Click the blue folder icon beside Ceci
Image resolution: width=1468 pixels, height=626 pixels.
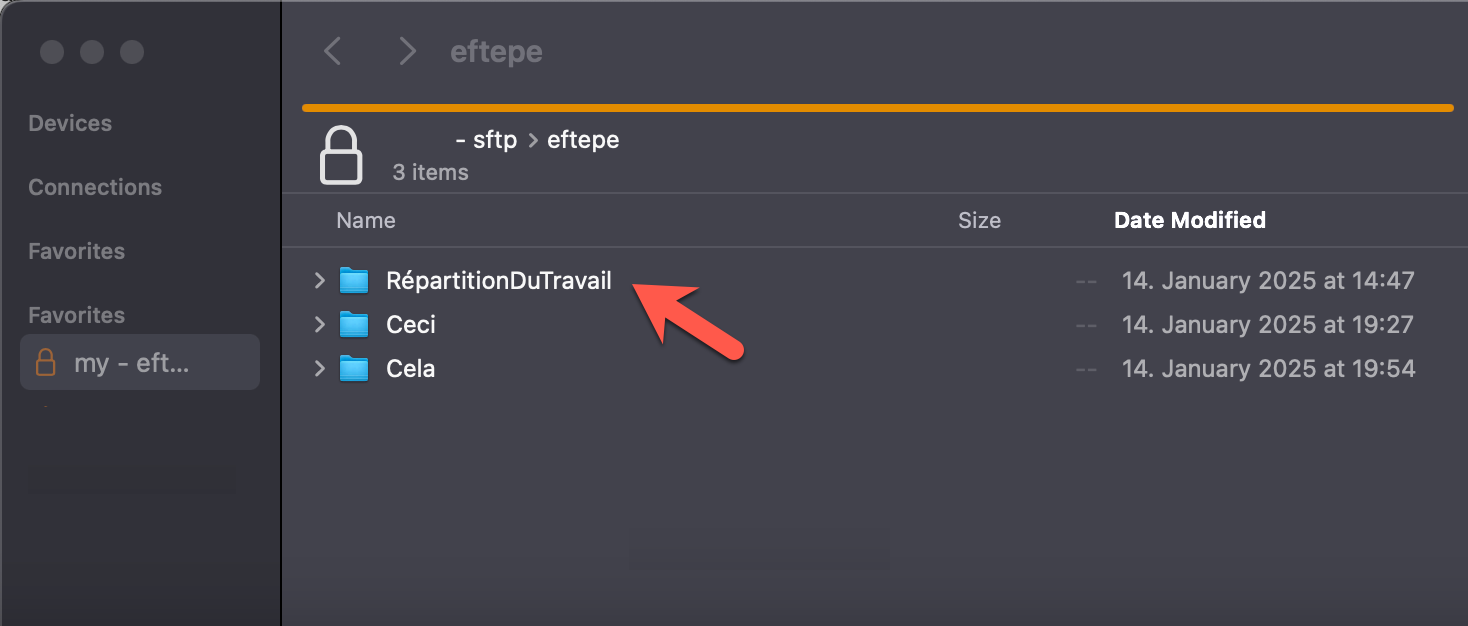[x=355, y=324]
